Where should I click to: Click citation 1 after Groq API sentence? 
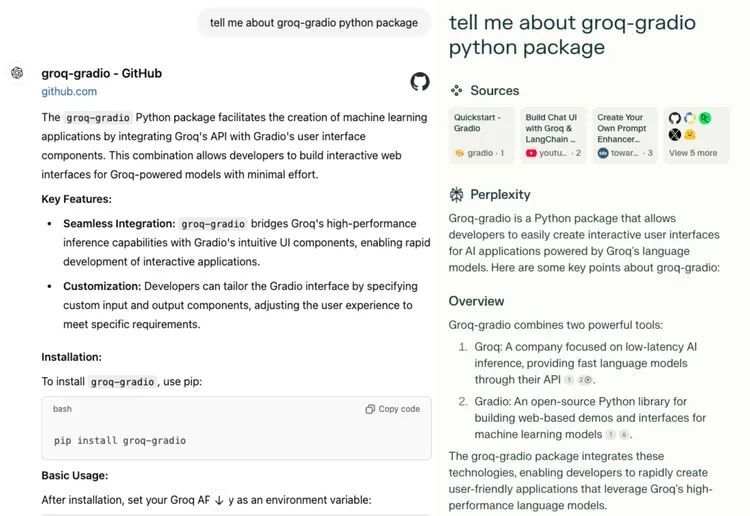(569, 380)
